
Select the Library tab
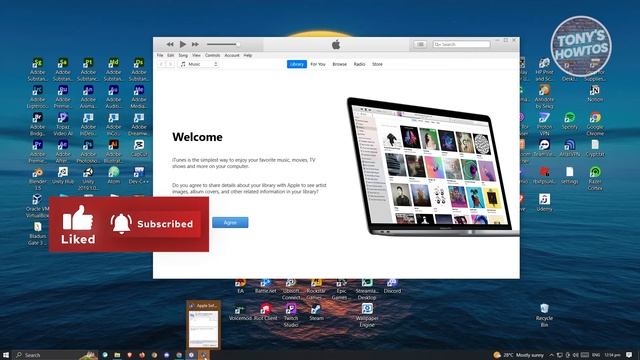pyautogui.click(x=297, y=64)
